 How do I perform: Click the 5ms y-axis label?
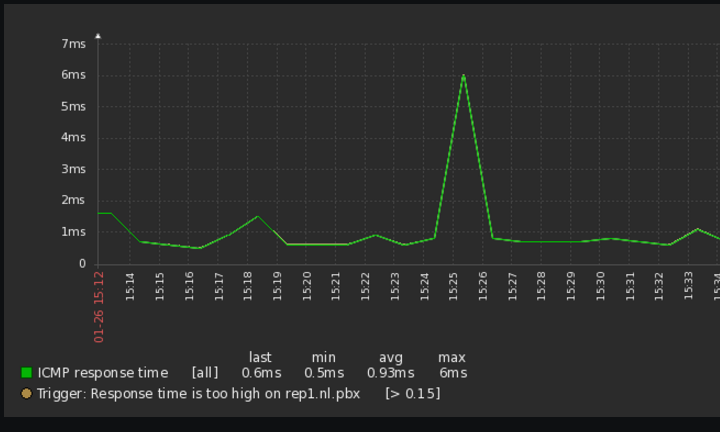click(73, 107)
